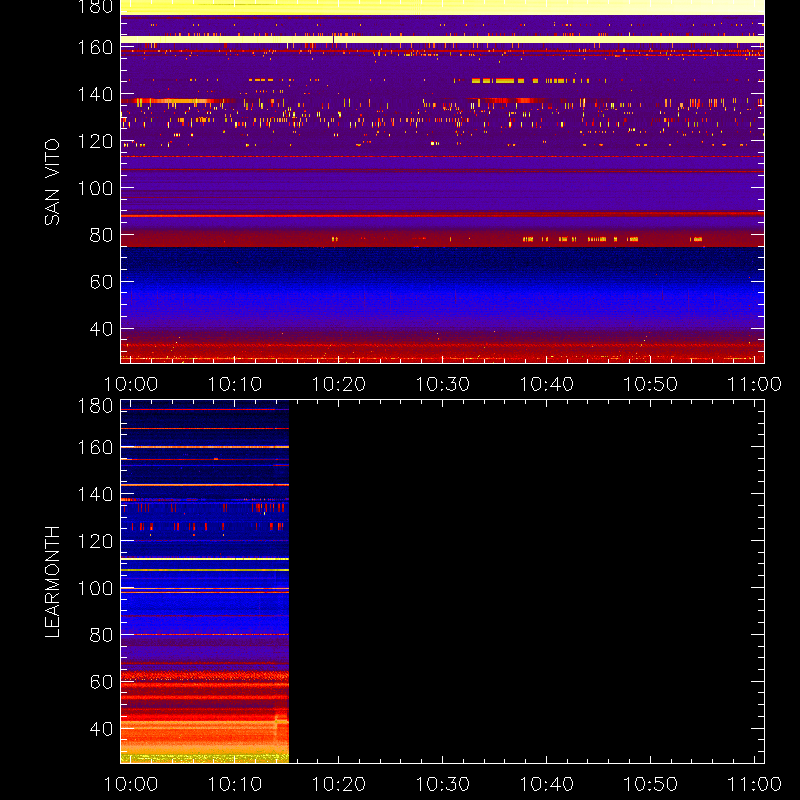800x800 pixels.
Task: Choose the 10:50 time label under Learmonth plot
Action: [x=651, y=784]
